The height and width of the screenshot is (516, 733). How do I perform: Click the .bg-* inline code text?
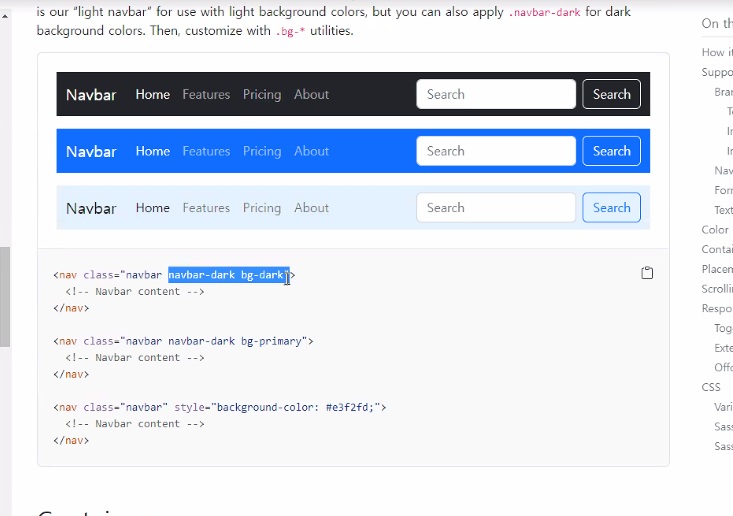tap(290, 32)
